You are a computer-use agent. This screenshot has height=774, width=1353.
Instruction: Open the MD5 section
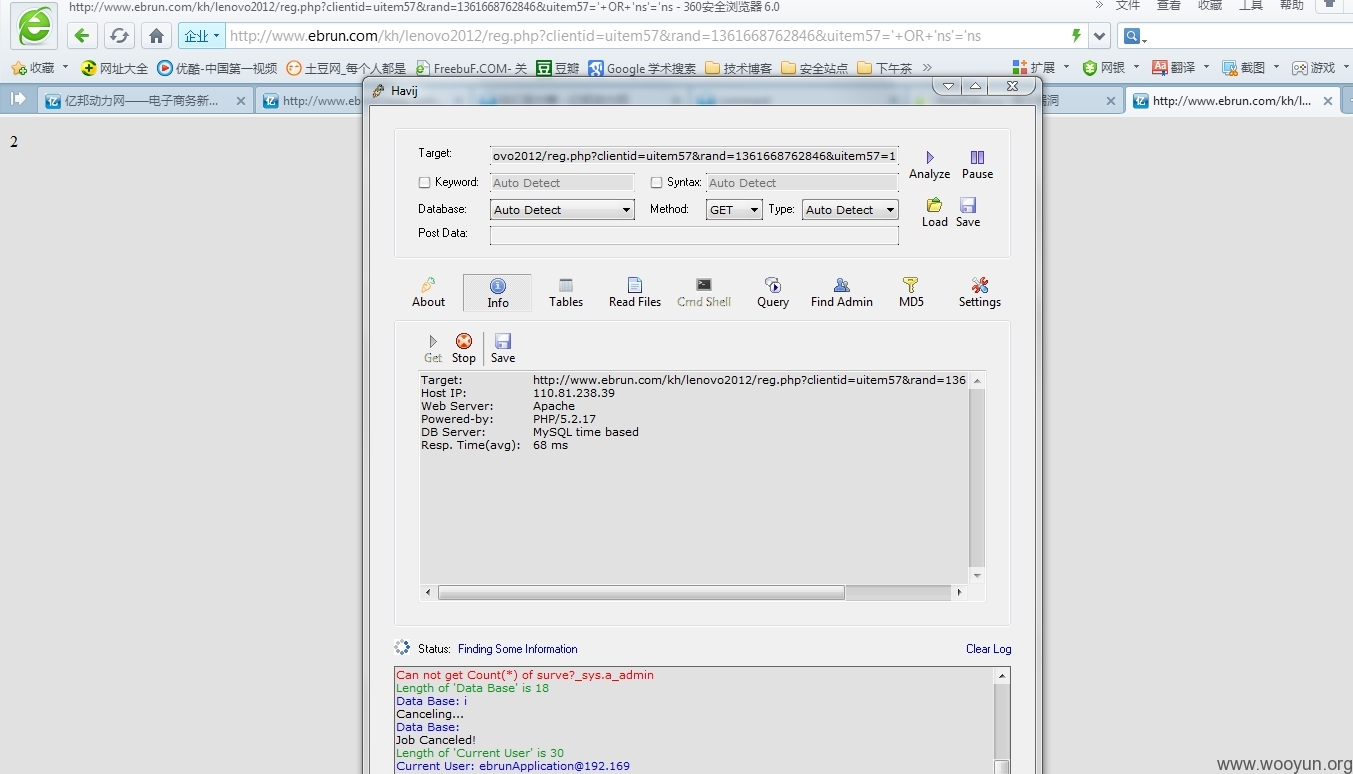(x=911, y=292)
